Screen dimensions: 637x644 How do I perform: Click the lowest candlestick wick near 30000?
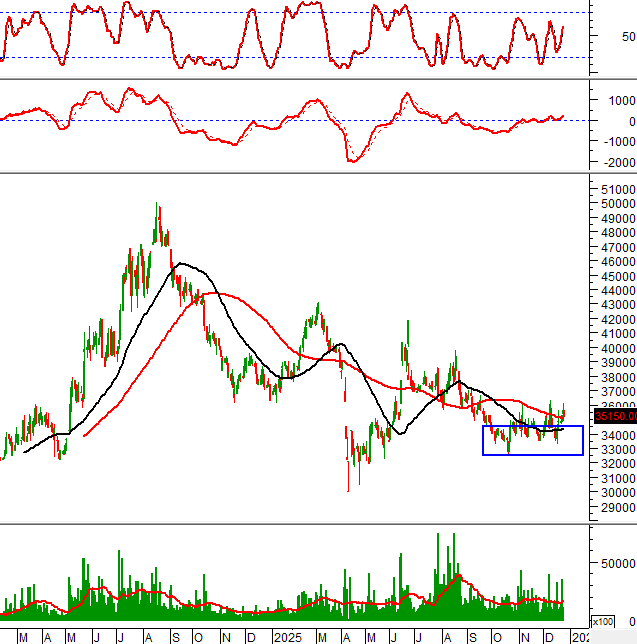tap(348, 490)
